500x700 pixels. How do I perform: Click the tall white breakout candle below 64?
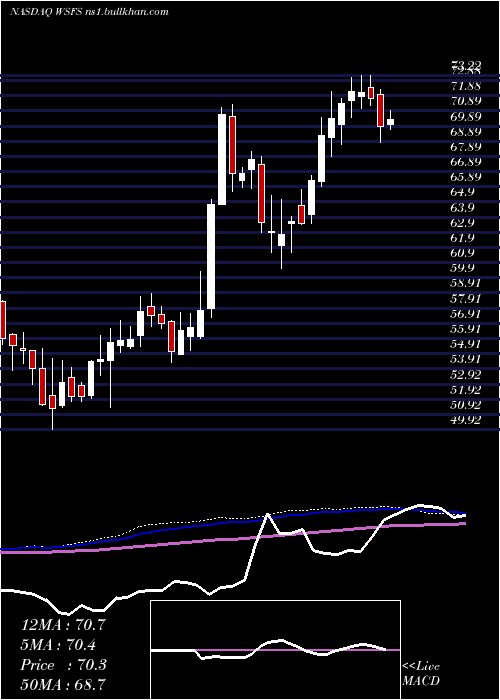coord(211,256)
